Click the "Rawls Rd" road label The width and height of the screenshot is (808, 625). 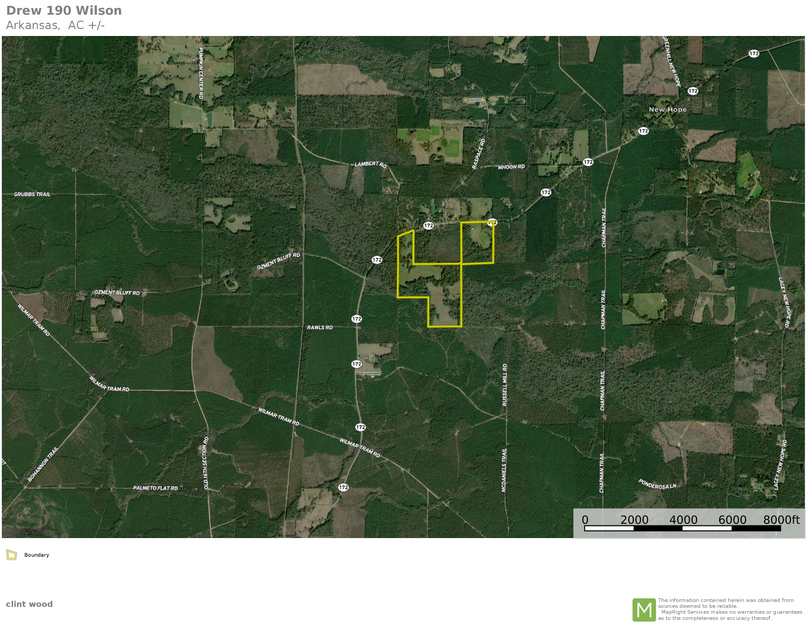[320, 327]
